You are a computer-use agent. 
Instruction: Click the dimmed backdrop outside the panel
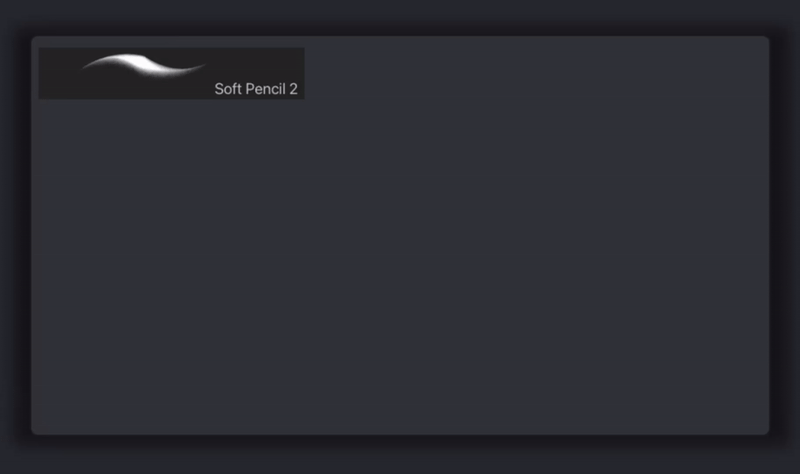coord(400,455)
